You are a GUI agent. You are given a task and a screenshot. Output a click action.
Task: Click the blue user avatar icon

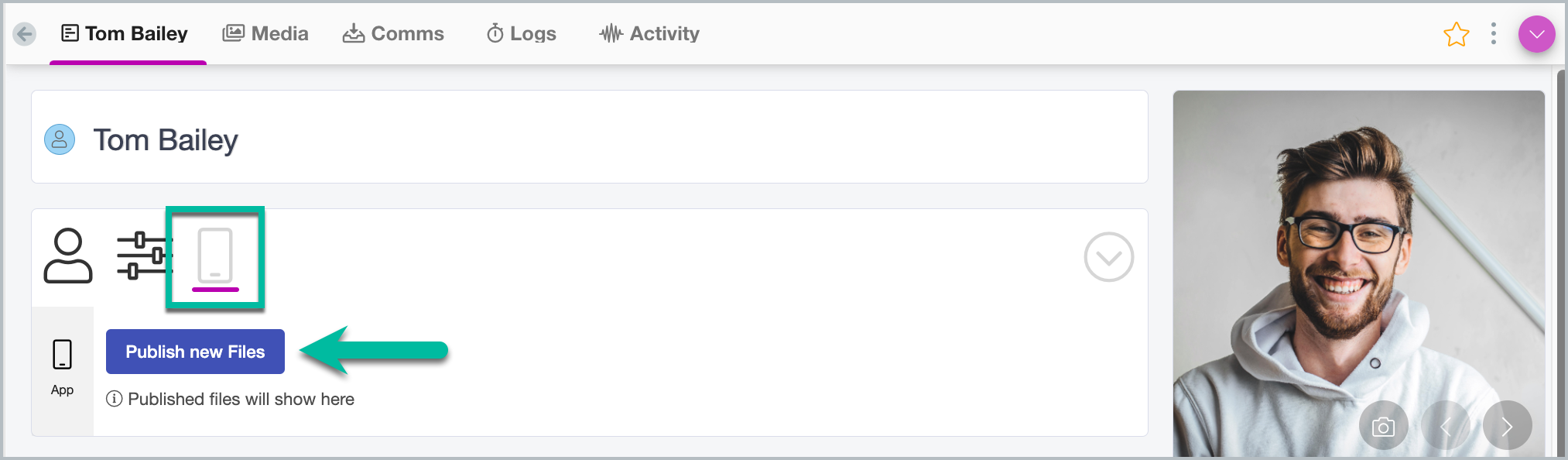(60, 139)
